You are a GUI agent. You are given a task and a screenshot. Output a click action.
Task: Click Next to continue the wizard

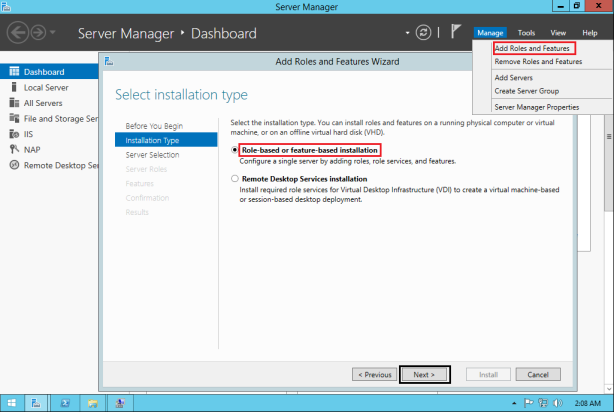(424, 374)
